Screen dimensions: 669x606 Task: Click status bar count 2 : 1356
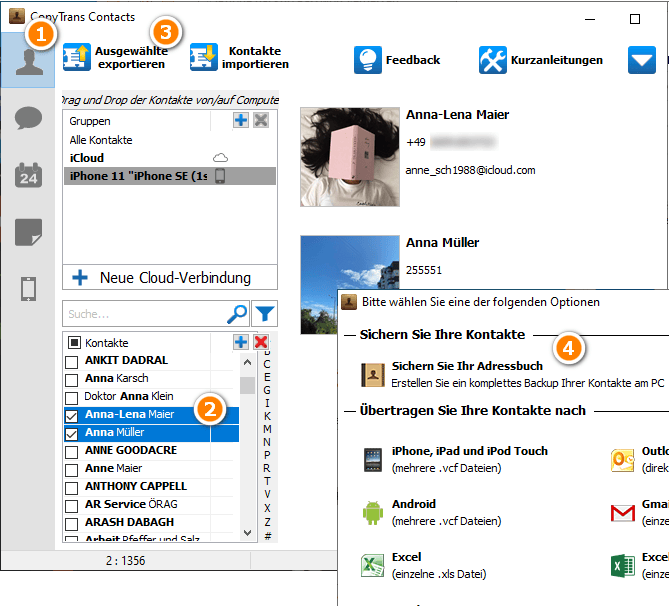tap(125, 560)
